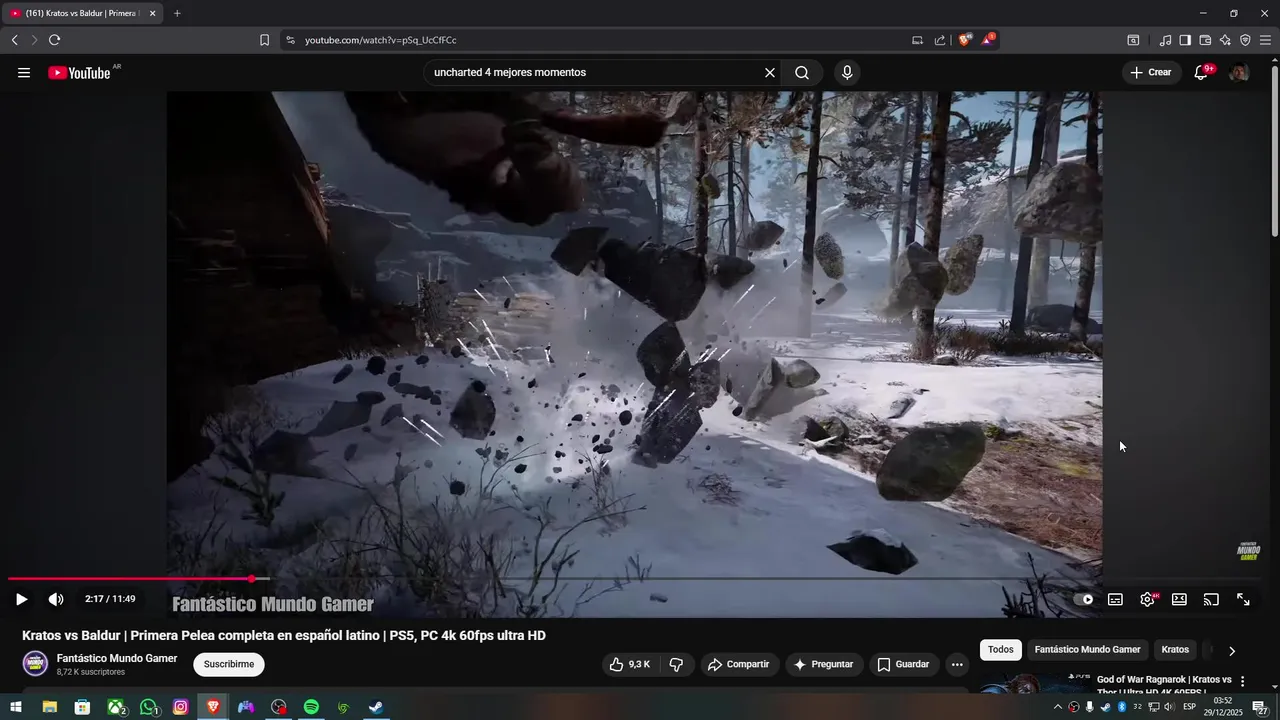The width and height of the screenshot is (1280, 720).
Task: Toggle the browser sidebar panel
Action: (x=1185, y=40)
